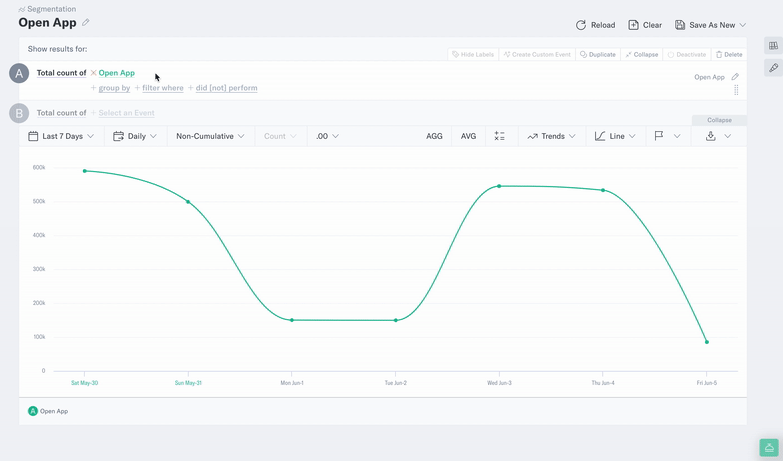This screenshot has width=783, height=461.
Task: Toggle the AGG aggregate option
Action: (434, 136)
